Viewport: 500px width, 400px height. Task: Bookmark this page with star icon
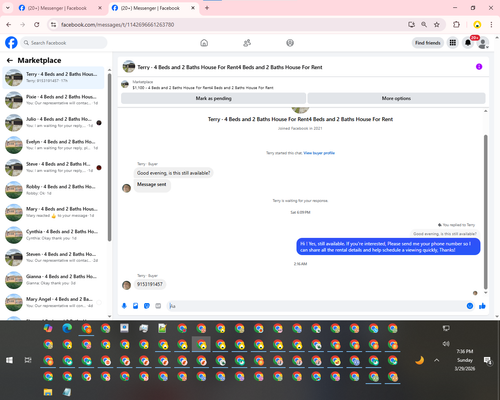click(x=437, y=24)
